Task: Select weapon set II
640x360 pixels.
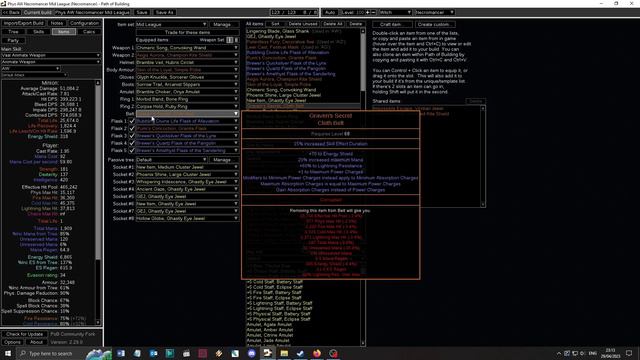Action: click(236, 40)
